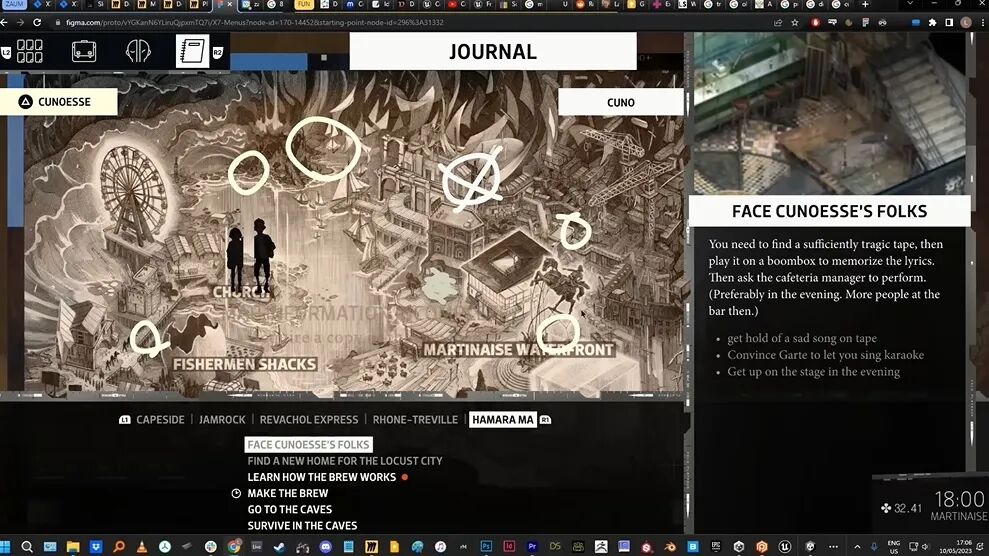Select task Survive in the Caves
Image resolution: width=989 pixels, height=556 pixels.
point(302,526)
